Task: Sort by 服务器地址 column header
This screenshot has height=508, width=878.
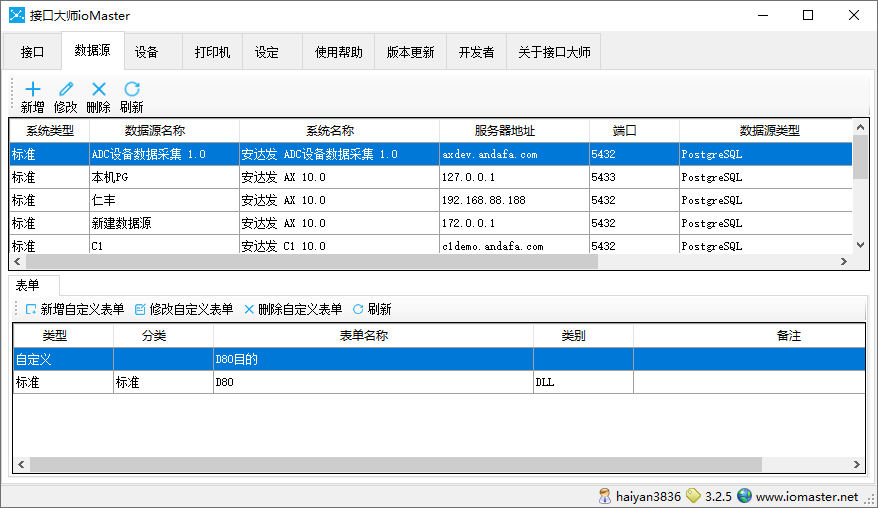Action: click(x=504, y=131)
